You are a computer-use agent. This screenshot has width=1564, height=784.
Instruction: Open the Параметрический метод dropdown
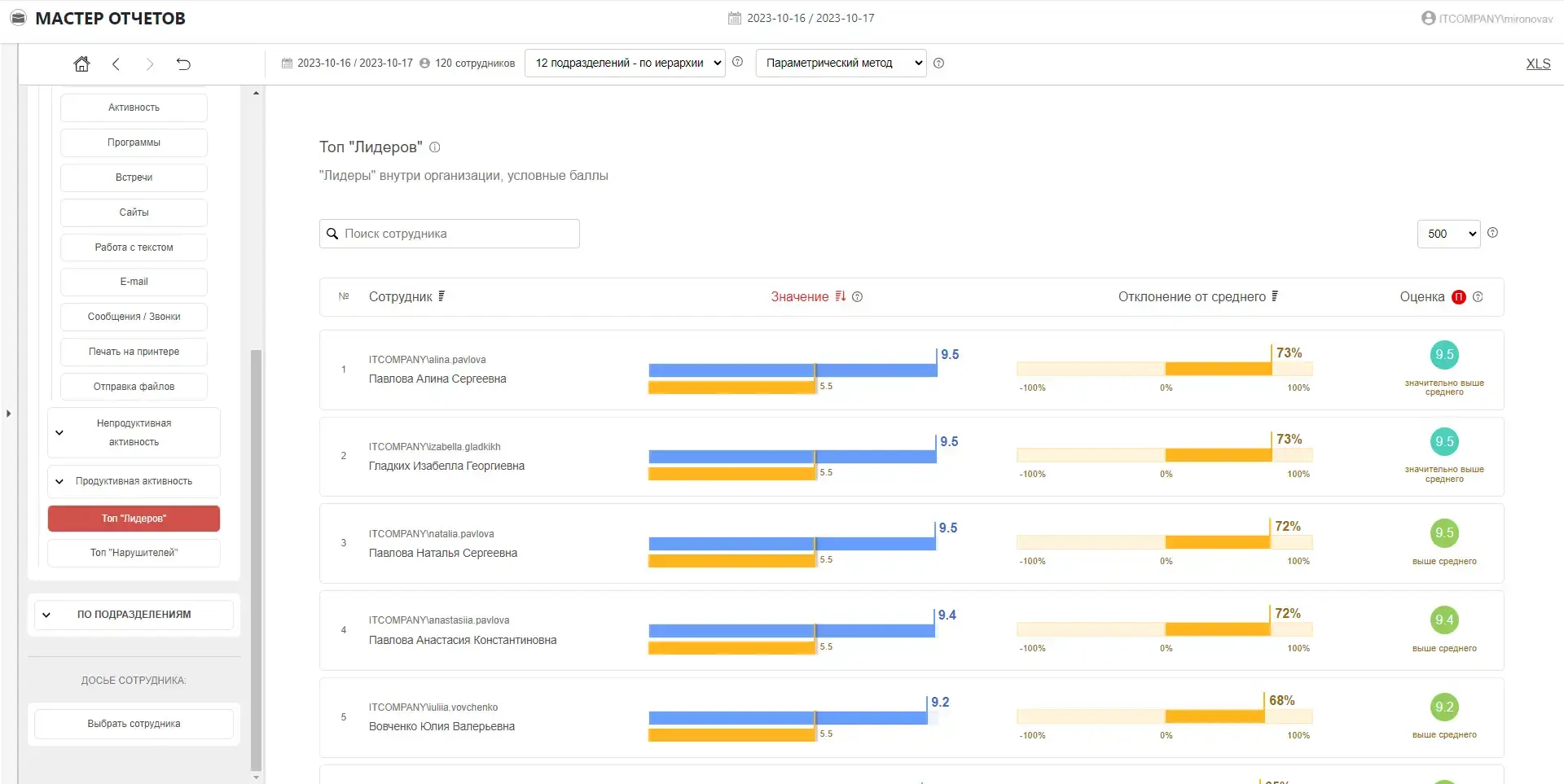(841, 63)
